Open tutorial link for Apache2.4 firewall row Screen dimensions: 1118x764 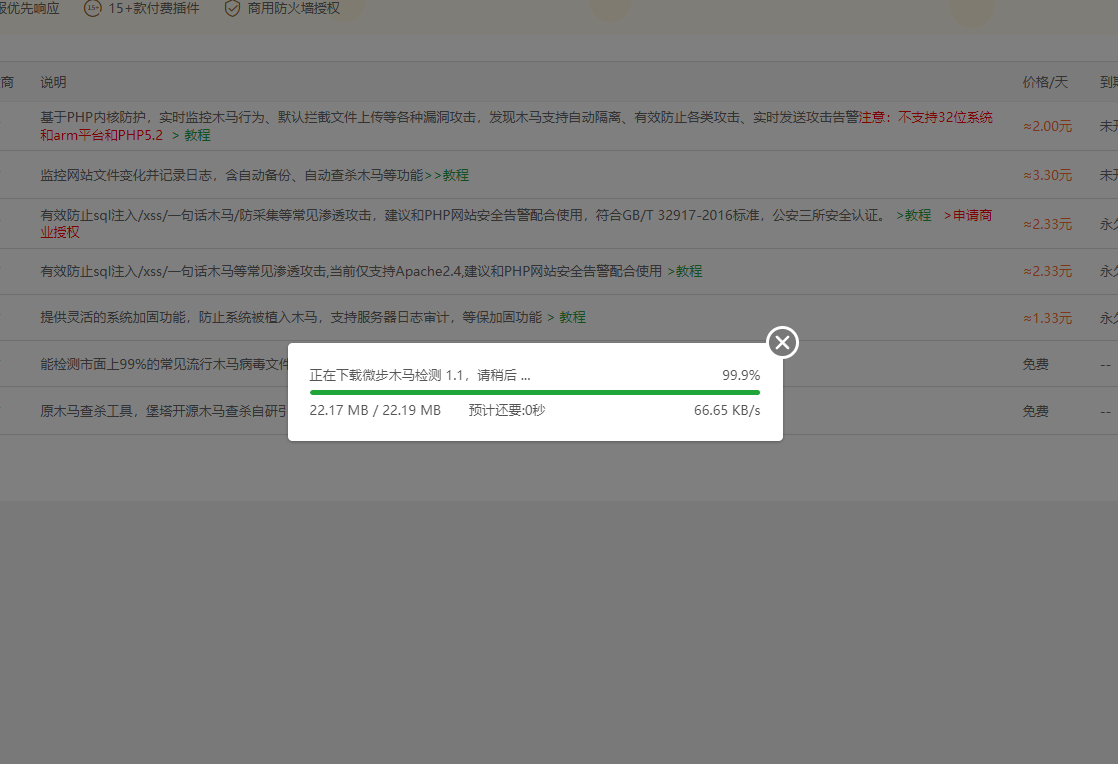(x=685, y=272)
